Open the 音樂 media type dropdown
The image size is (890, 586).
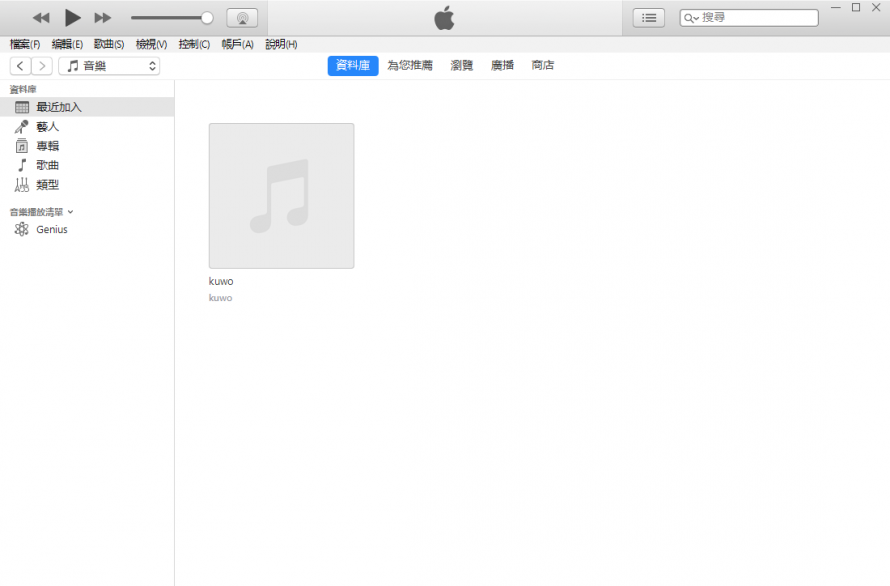point(109,66)
